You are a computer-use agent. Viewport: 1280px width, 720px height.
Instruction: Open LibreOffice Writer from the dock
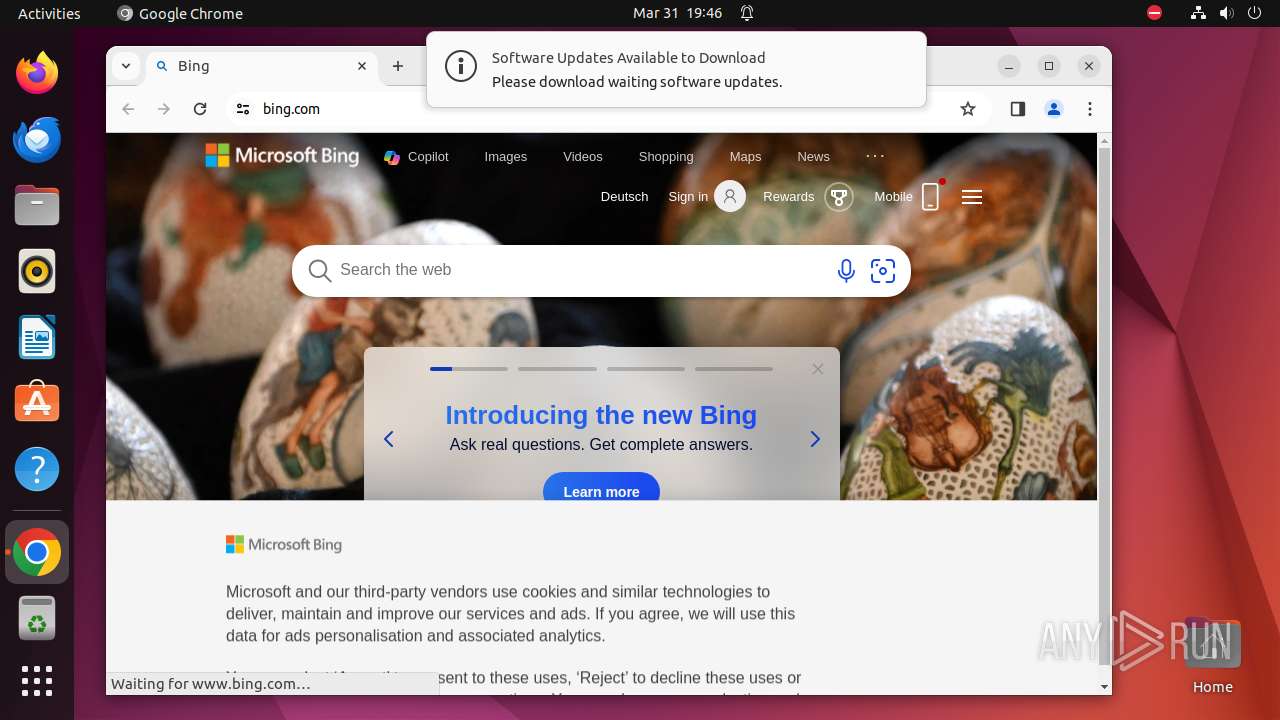tap(37, 337)
